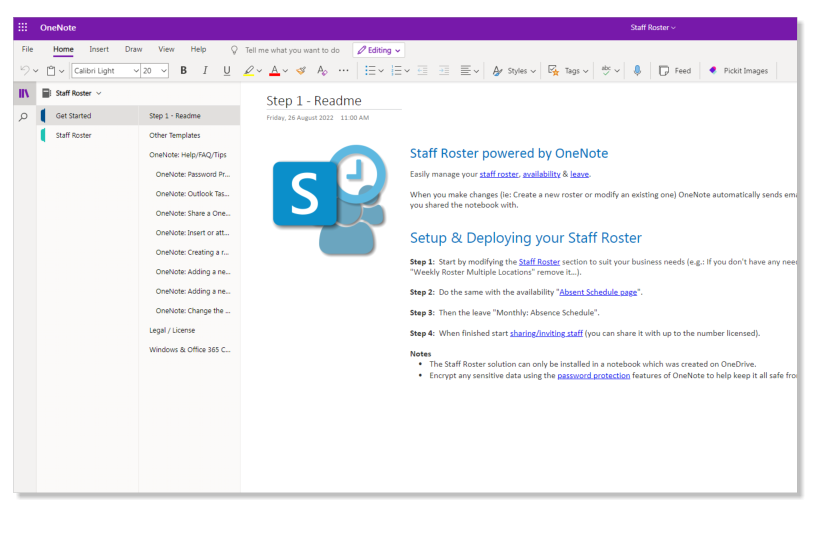Switch to the Home tab
820x560 pixels.
point(63,49)
